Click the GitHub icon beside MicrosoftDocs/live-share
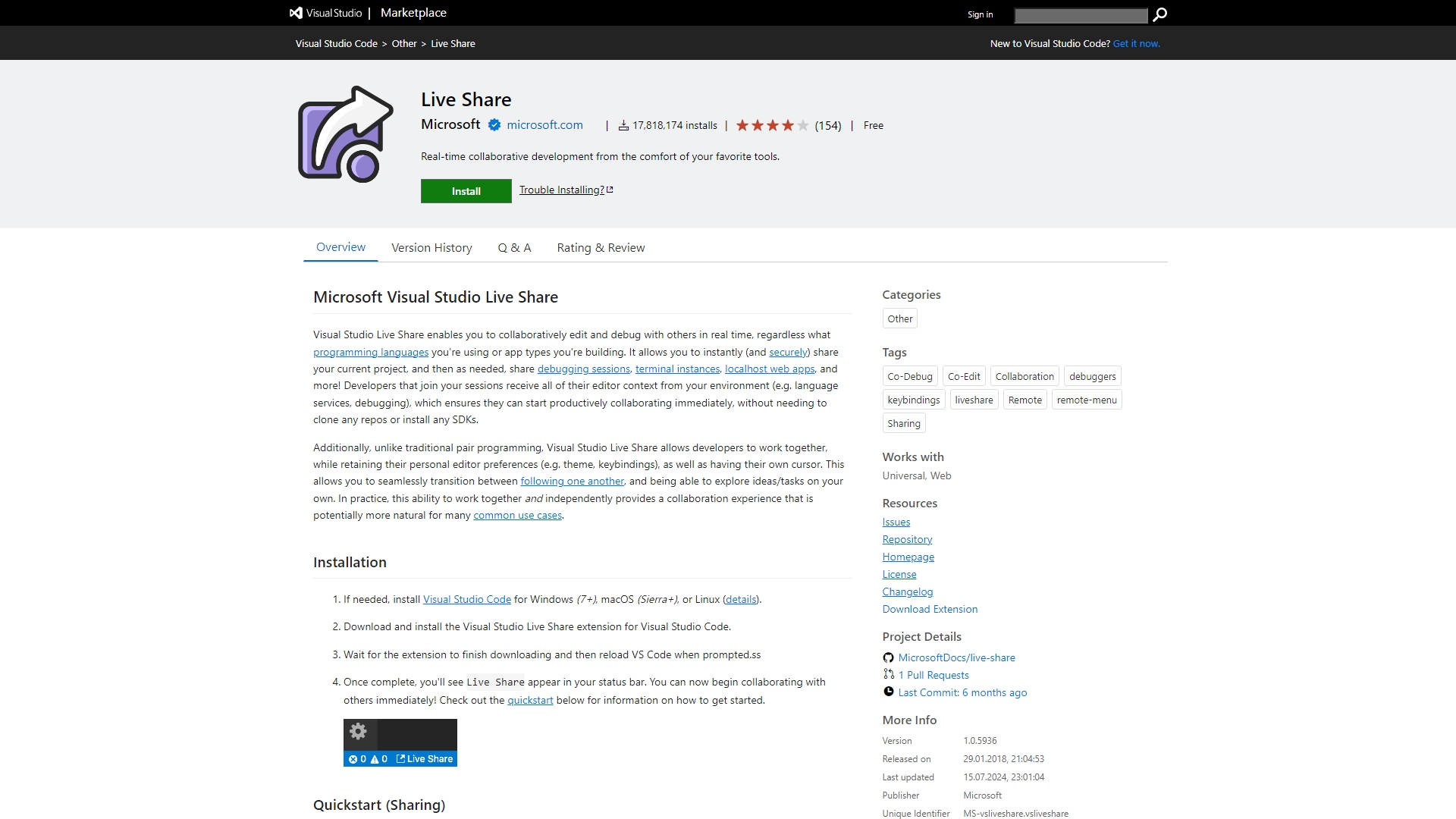 [x=888, y=657]
